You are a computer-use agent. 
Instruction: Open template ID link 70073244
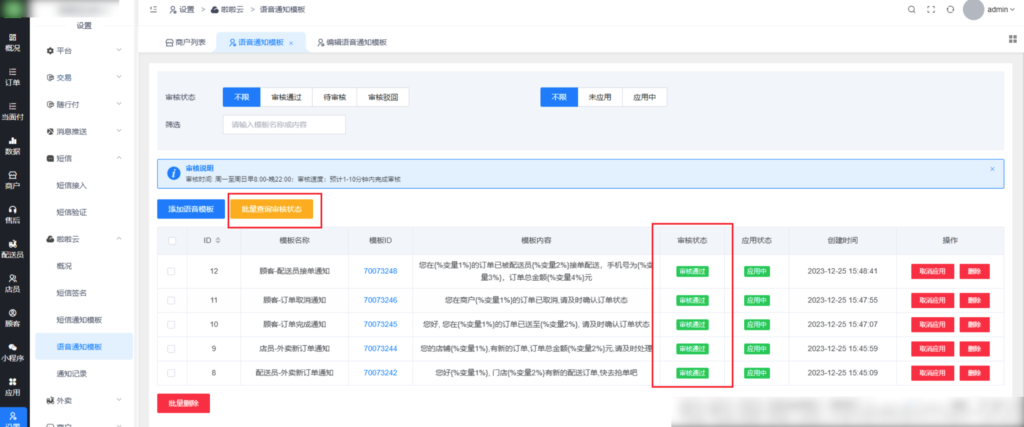380,349
